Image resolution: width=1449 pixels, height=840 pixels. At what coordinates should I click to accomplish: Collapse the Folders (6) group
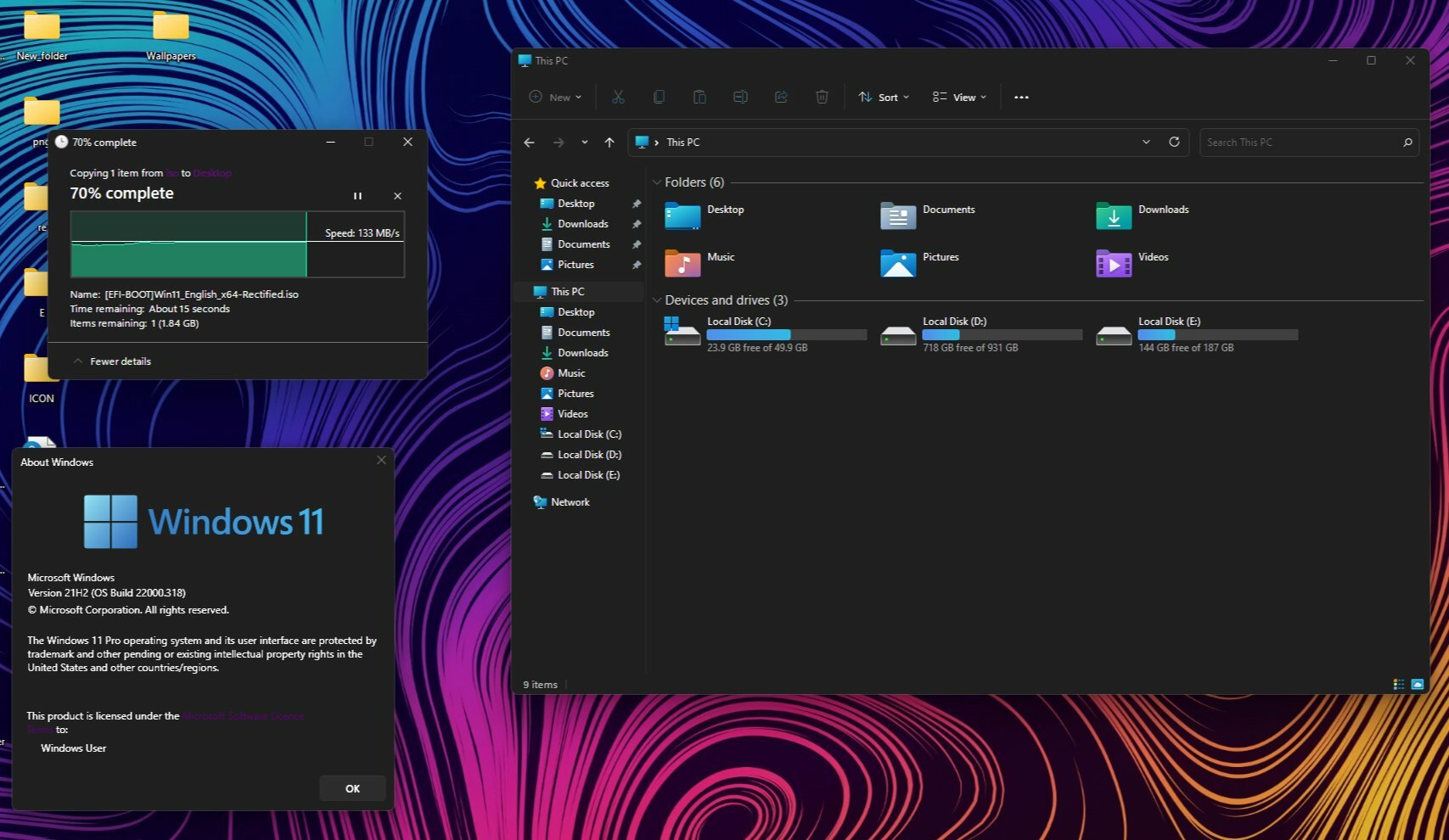click(656, 182)
